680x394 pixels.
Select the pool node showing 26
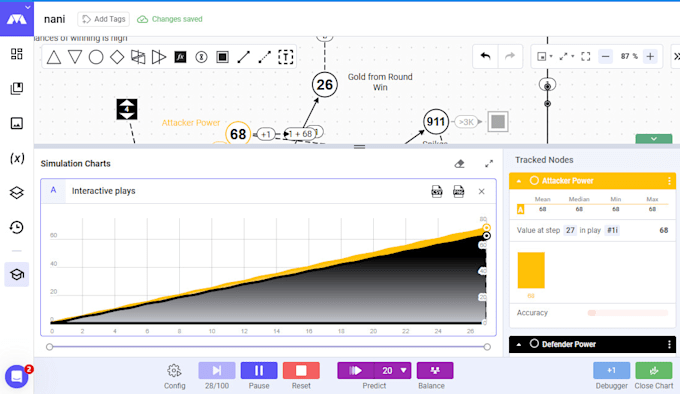click(324, 85)
